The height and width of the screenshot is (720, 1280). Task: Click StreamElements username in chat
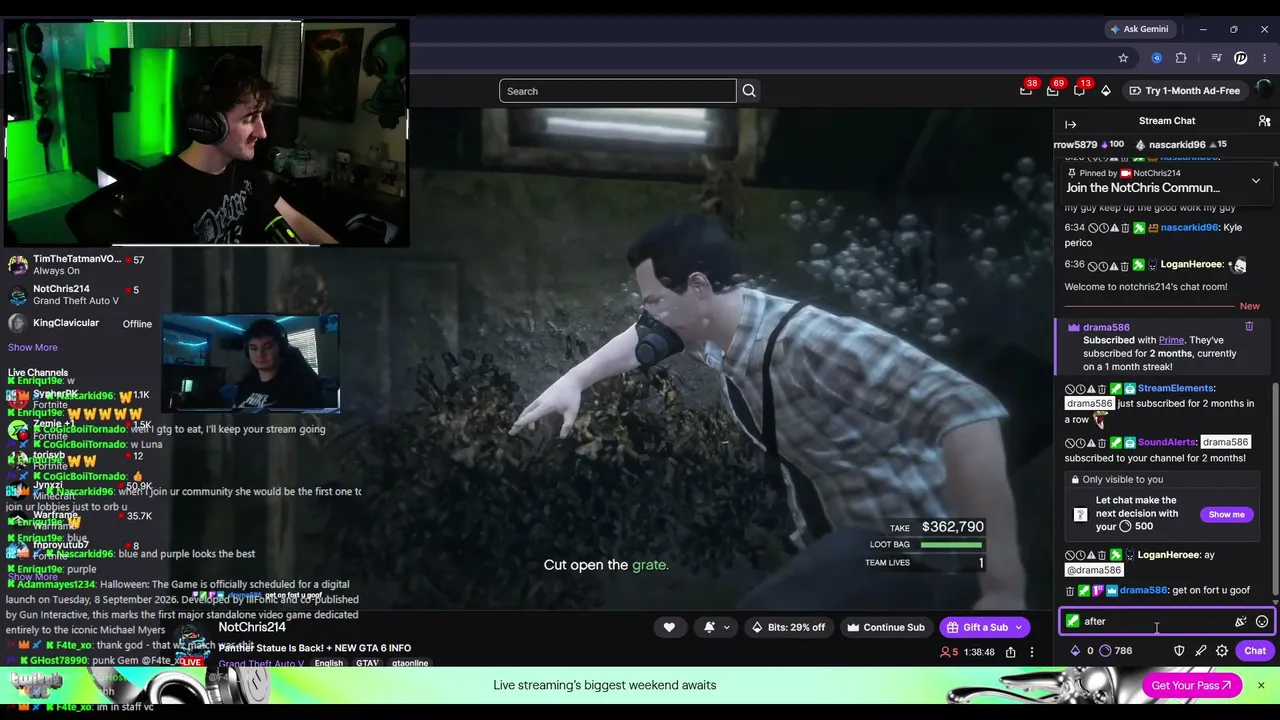pyautogui.click(x=1176, y=388)
